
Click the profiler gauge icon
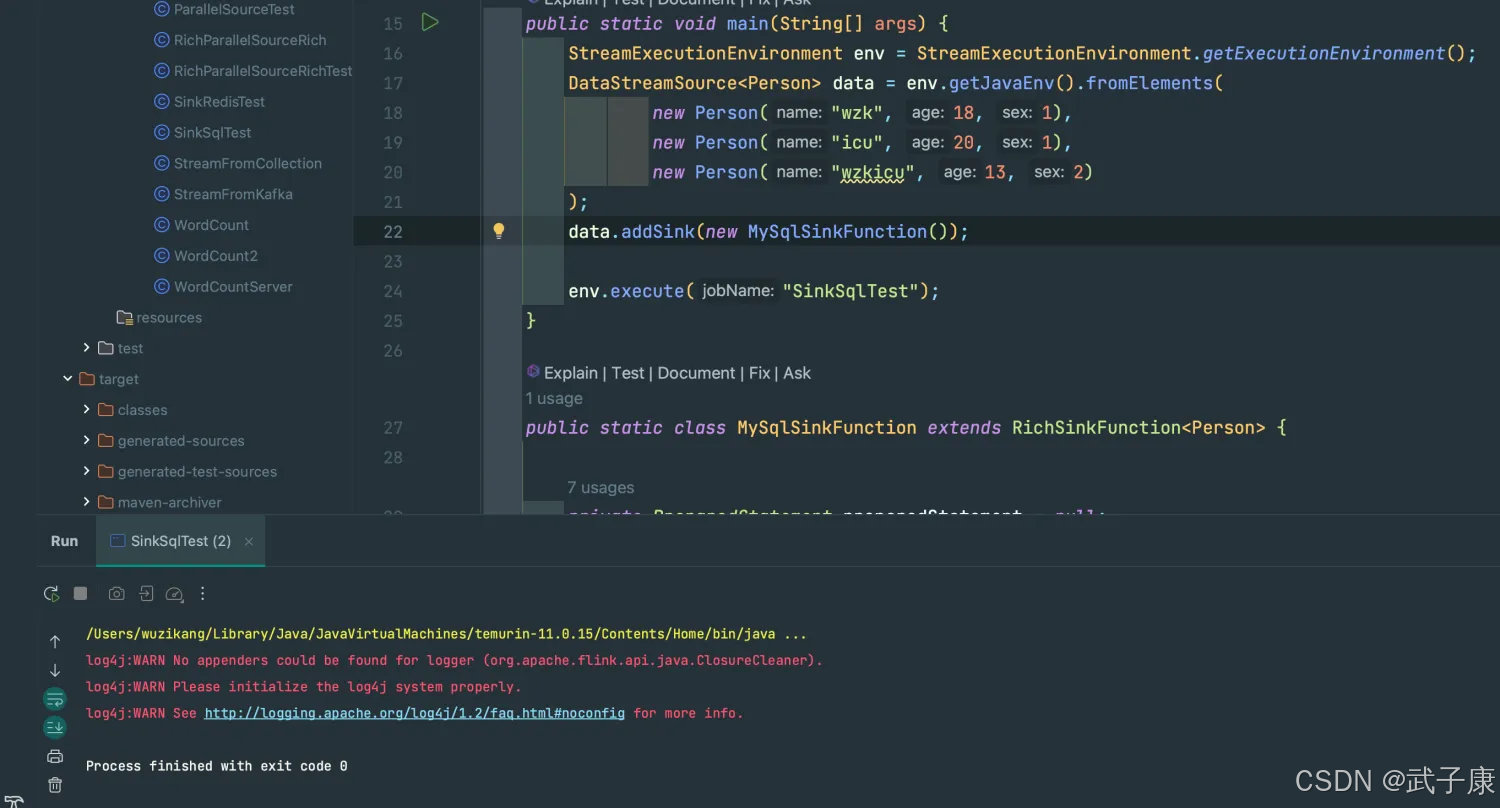click(174, 594)
